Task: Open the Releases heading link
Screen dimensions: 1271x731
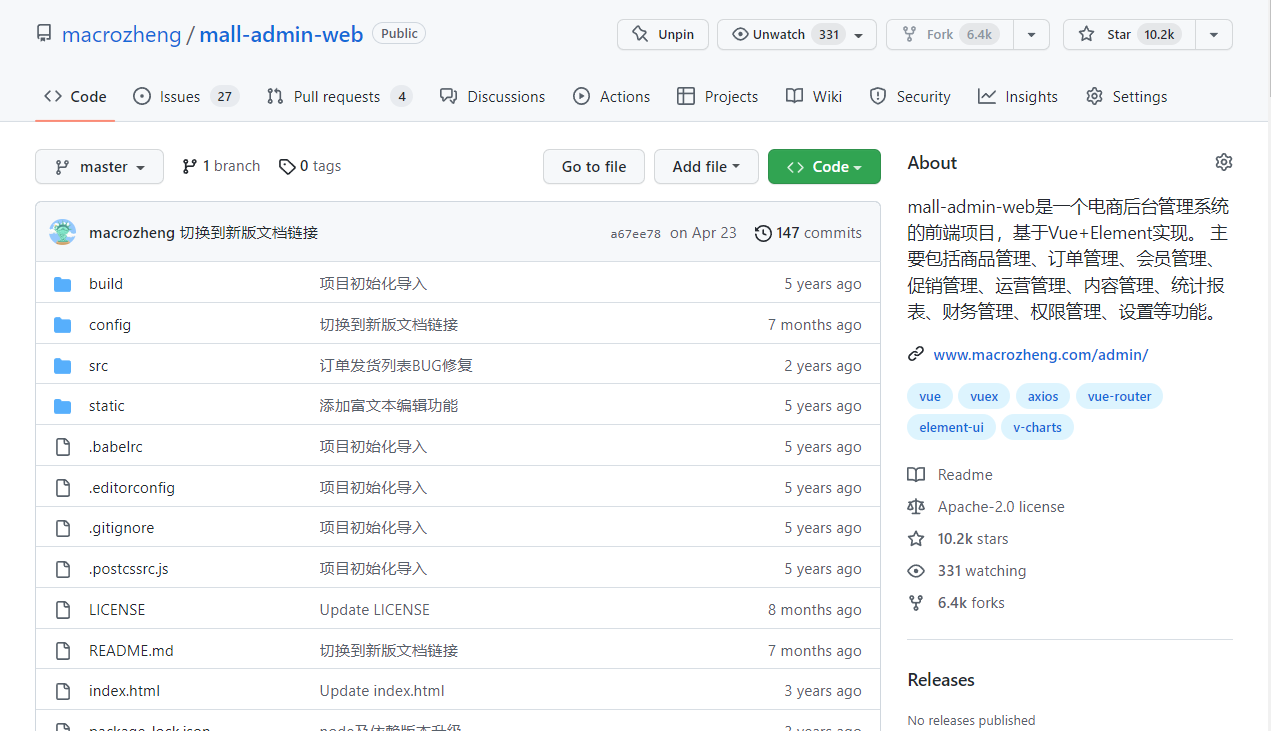Action: 941,680
